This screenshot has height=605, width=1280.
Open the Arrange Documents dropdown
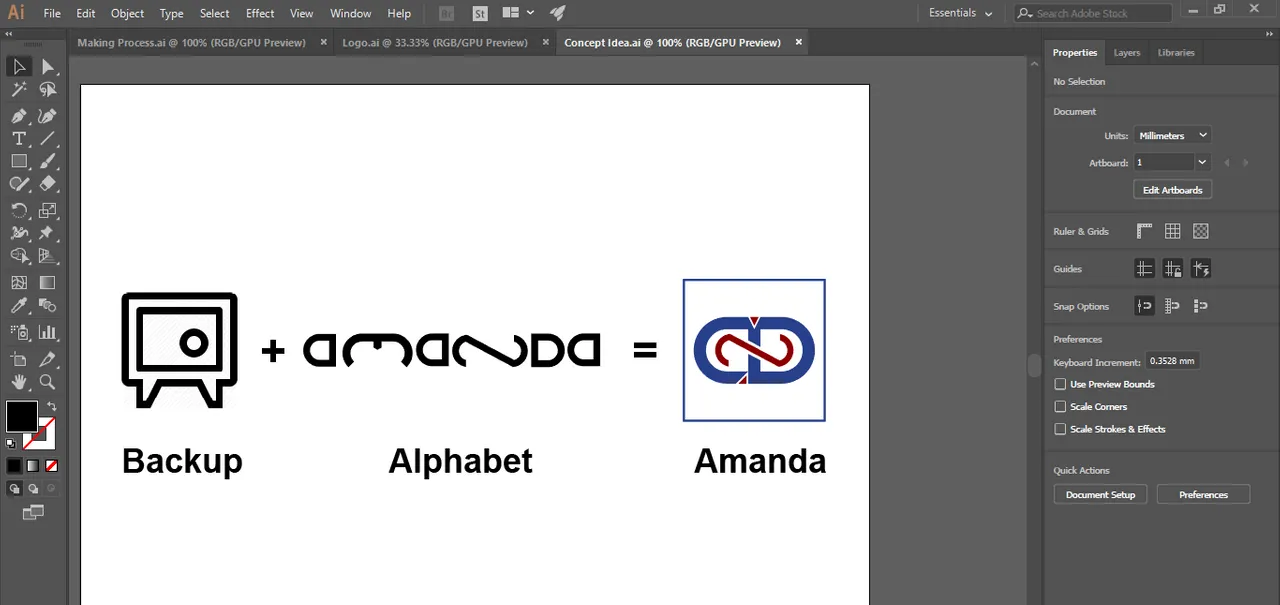518,13
